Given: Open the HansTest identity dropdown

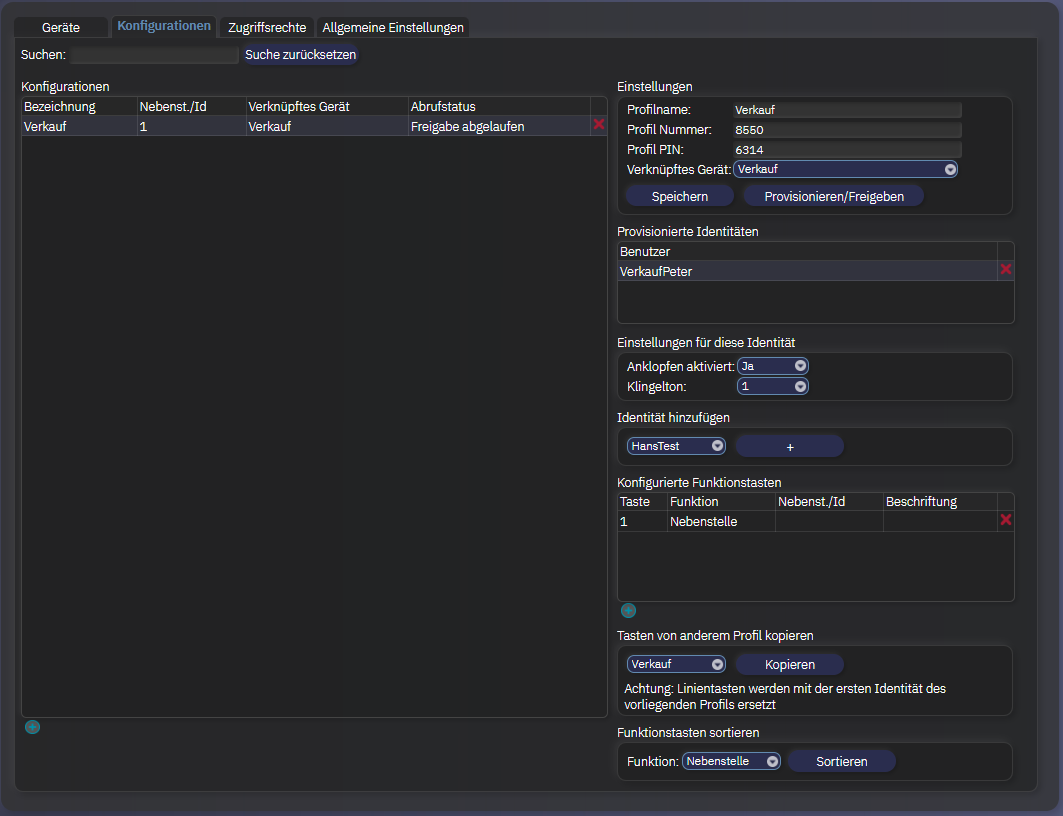Looking at the screenshot, I should pos(676,446).
